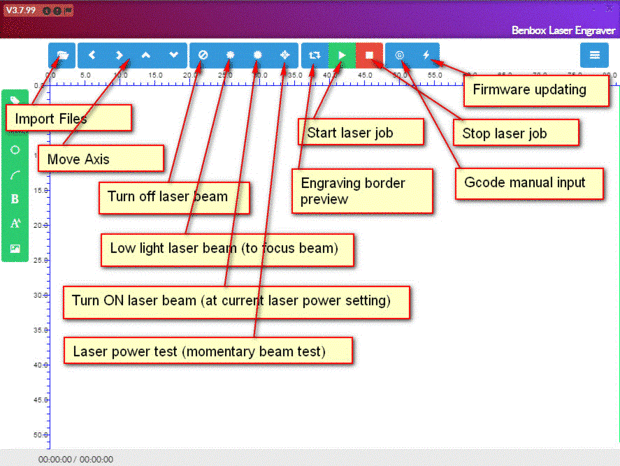This screenshot has width=620, height=466.
Task: Move axis down with chevron button
Action: pyautogui.click(x=174, y=55)
